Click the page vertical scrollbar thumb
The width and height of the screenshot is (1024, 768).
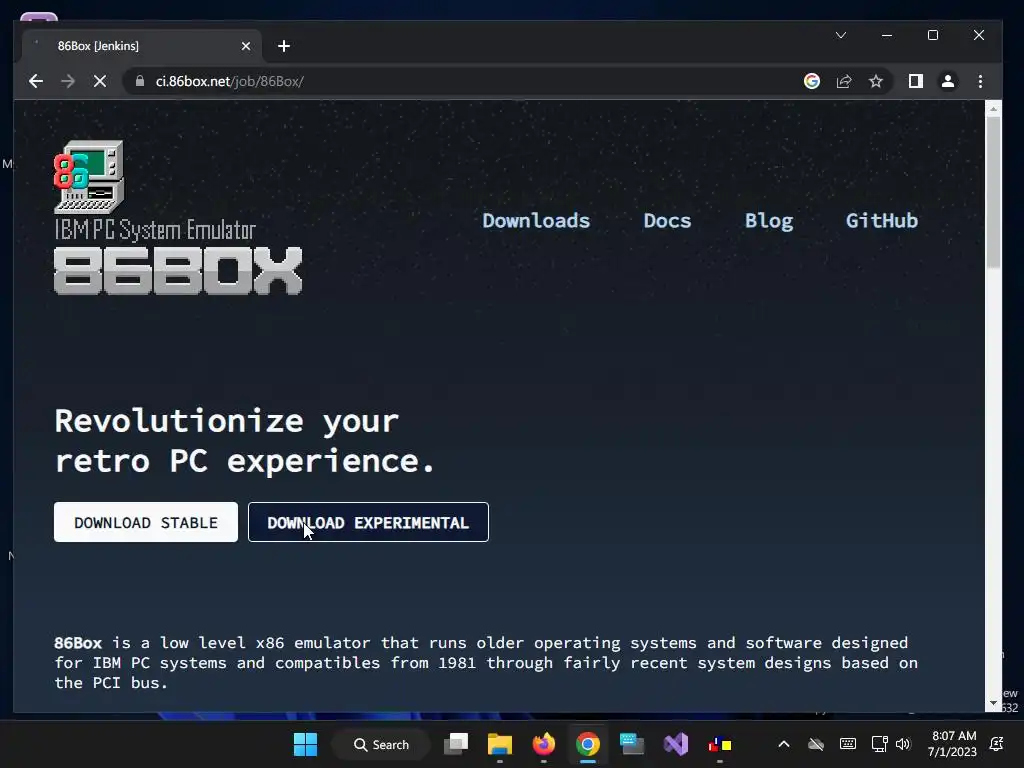993,192
